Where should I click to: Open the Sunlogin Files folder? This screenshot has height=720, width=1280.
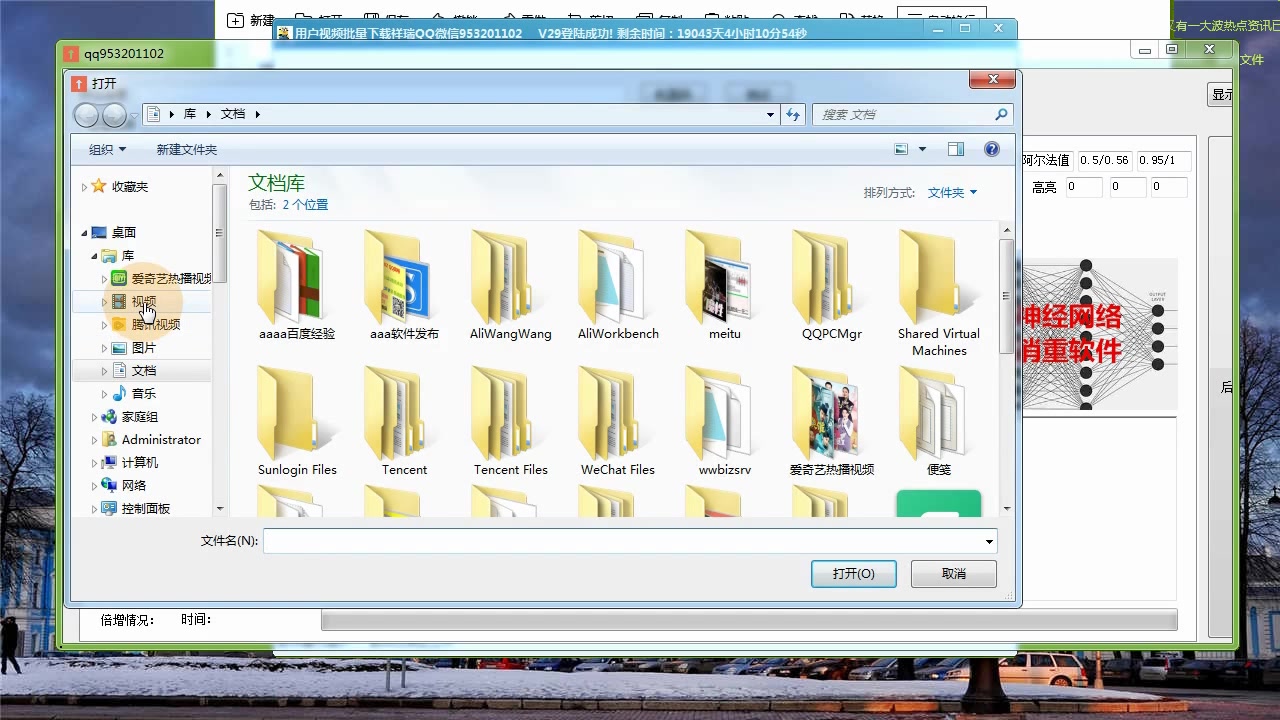point(297,421)
